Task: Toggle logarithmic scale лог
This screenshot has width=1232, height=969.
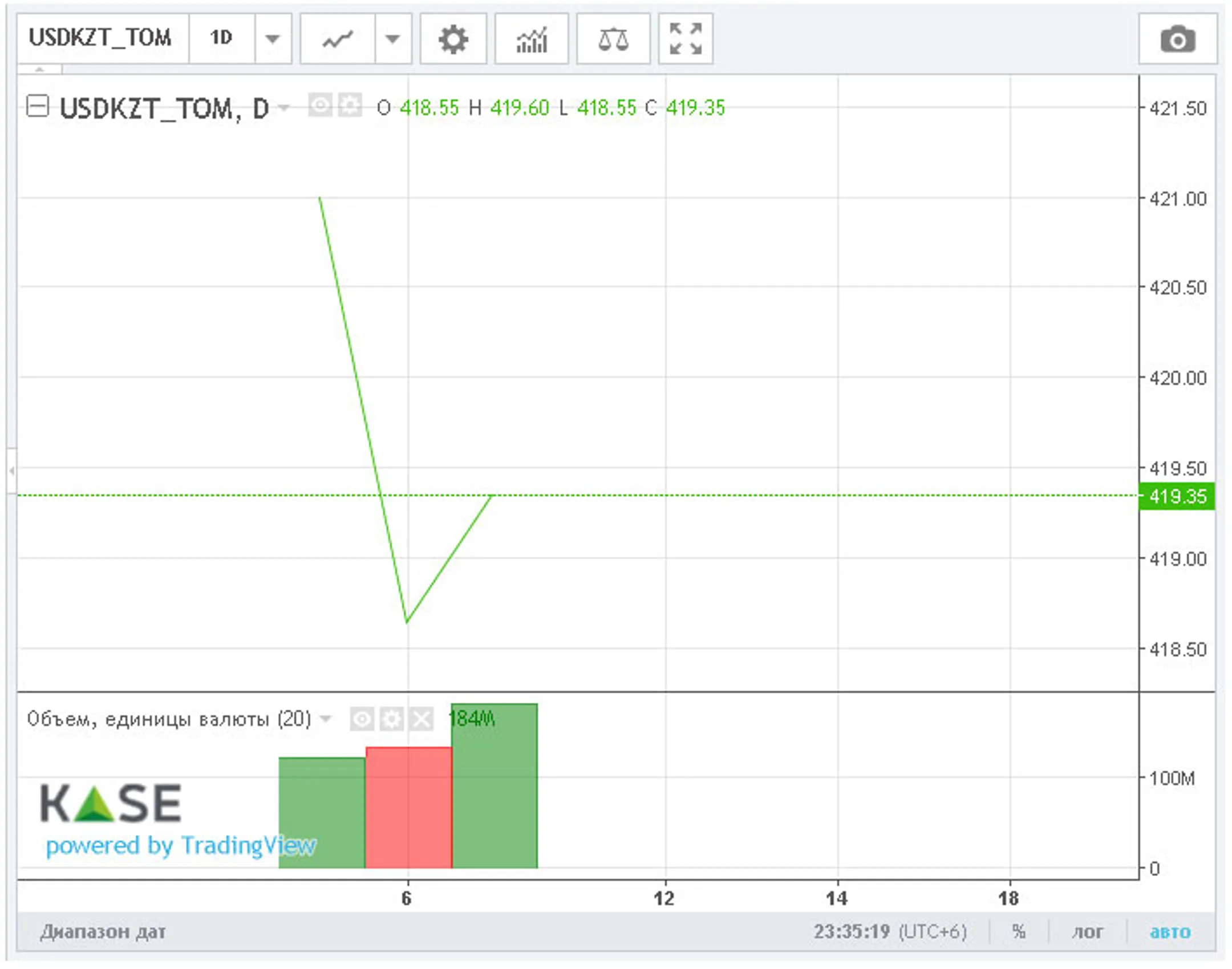Action: click(1087, 931)
